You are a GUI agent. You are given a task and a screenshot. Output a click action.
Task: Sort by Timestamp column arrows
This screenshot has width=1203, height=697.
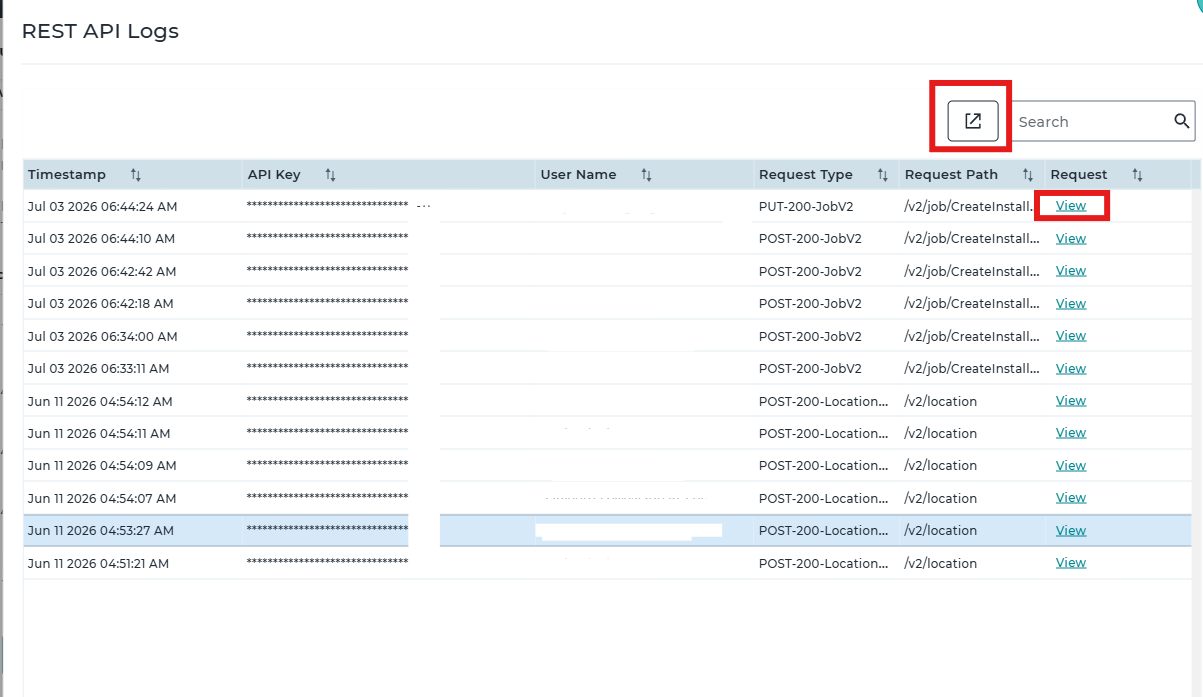(x=135, y=175)
